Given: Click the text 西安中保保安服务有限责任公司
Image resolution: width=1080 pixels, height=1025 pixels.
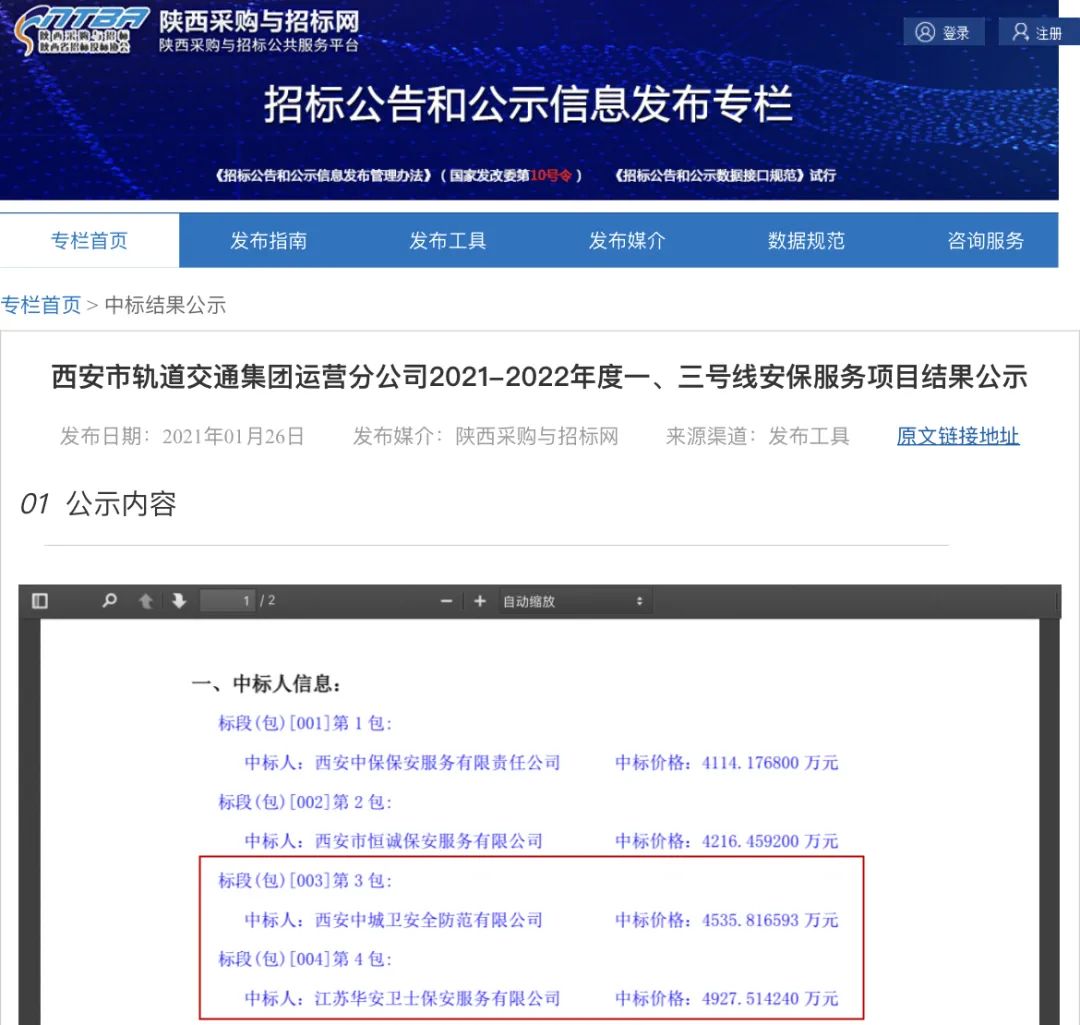Looking at the screenshot, I should 437,763.
